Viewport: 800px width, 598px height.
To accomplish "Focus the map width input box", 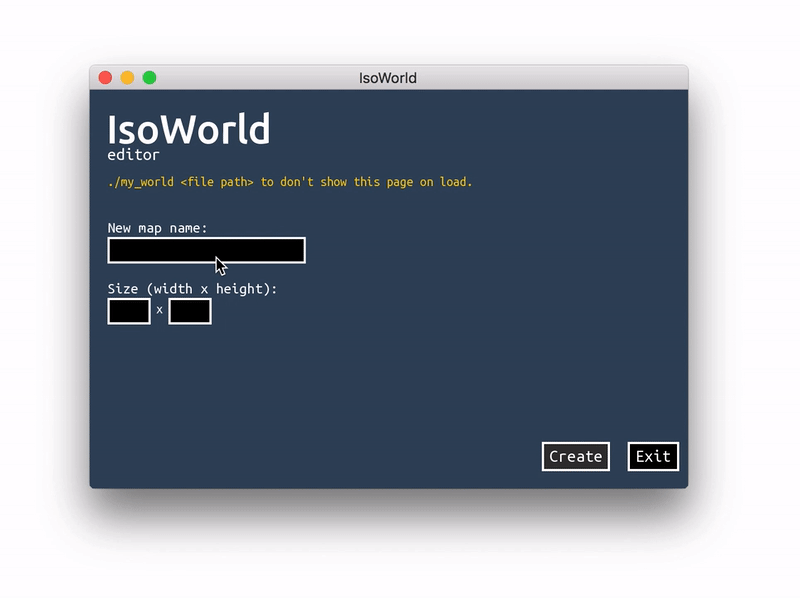I will tap(129, 311).
